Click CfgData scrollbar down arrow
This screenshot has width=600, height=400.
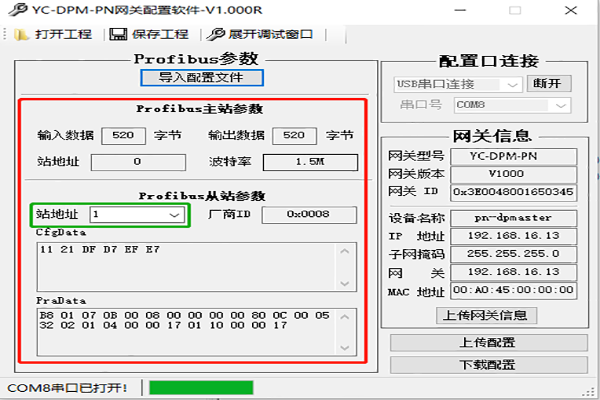point(345,284)
